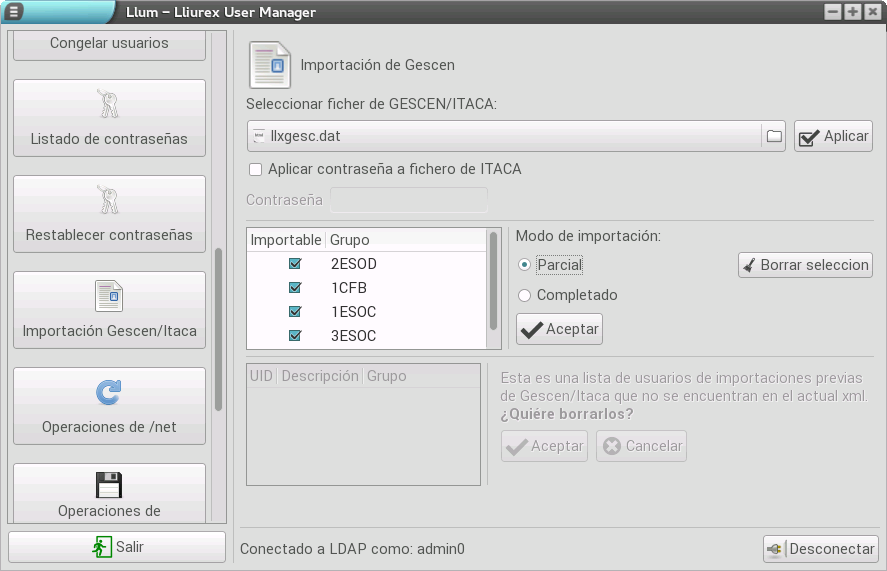The image size is (887, 571).
Task: Open Listado de contraseñas keys icon
Action: coord(108,105)
